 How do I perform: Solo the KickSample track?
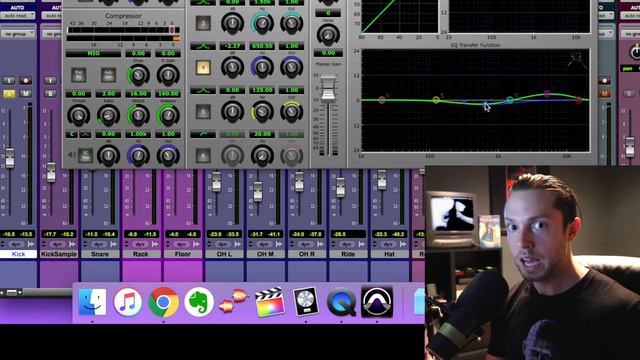pyautogui.click(x=50, y=93)
